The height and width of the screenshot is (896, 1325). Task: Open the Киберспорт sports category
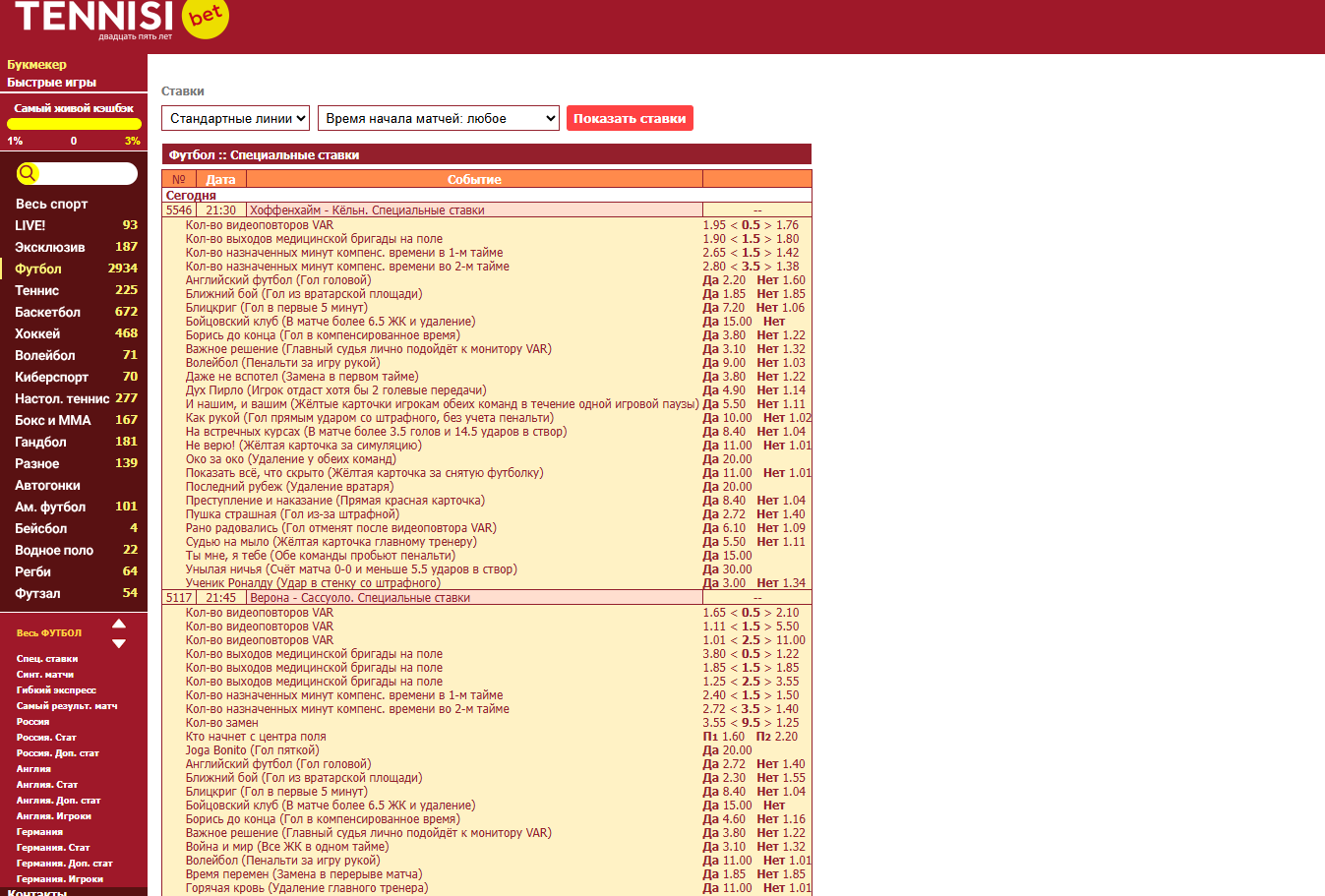point(51,378)
